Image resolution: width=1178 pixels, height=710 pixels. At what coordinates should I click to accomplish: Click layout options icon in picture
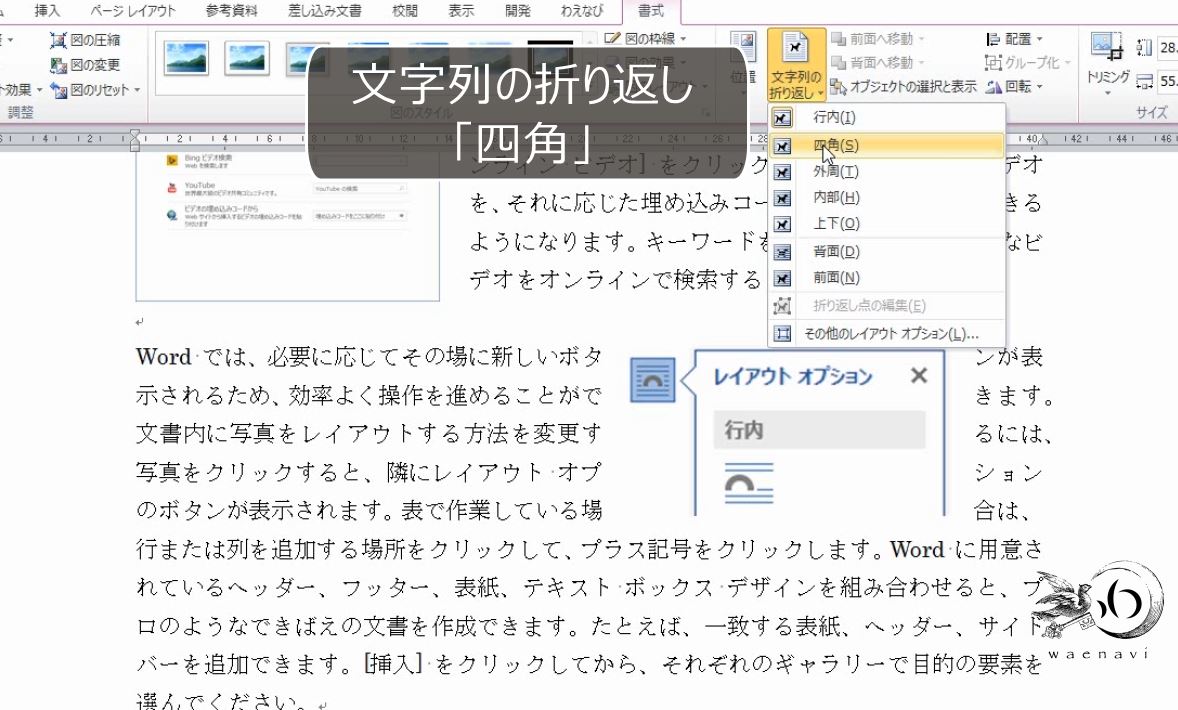pyautogui.click(x=652, y=379)
